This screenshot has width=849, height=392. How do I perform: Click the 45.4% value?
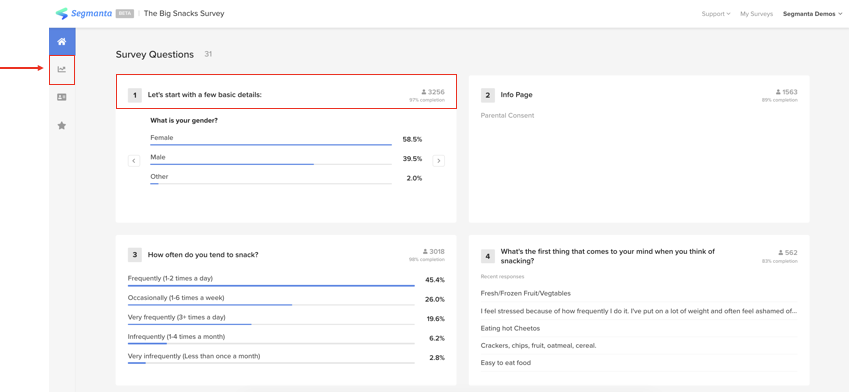coord(435,280)
